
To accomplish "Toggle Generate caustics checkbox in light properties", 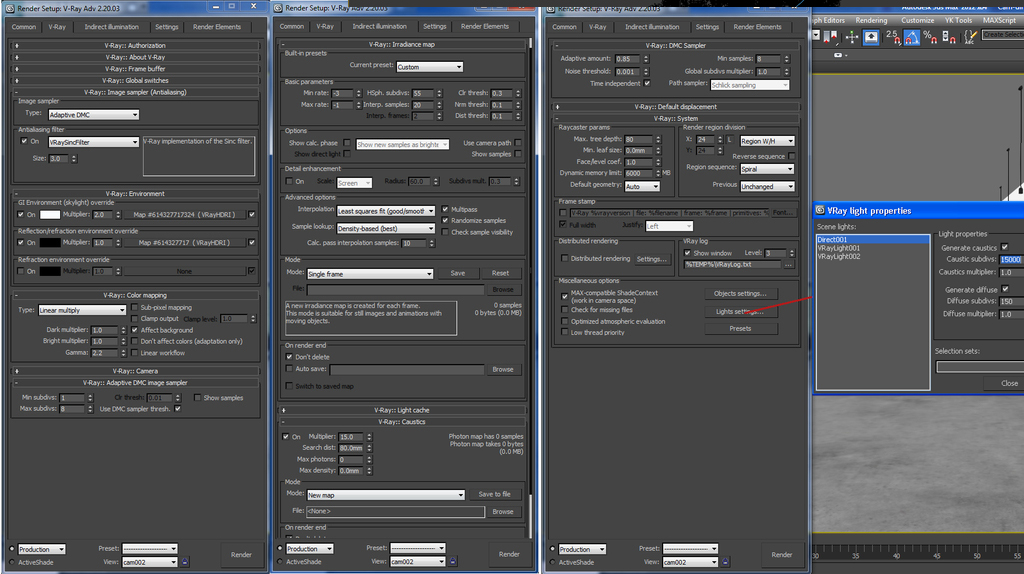I will click(1004, 247).
